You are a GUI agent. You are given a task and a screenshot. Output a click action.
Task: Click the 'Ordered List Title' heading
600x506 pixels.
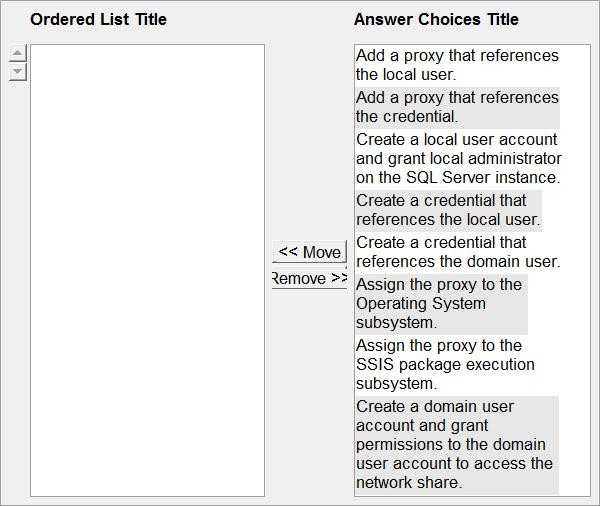coord(98,19)
